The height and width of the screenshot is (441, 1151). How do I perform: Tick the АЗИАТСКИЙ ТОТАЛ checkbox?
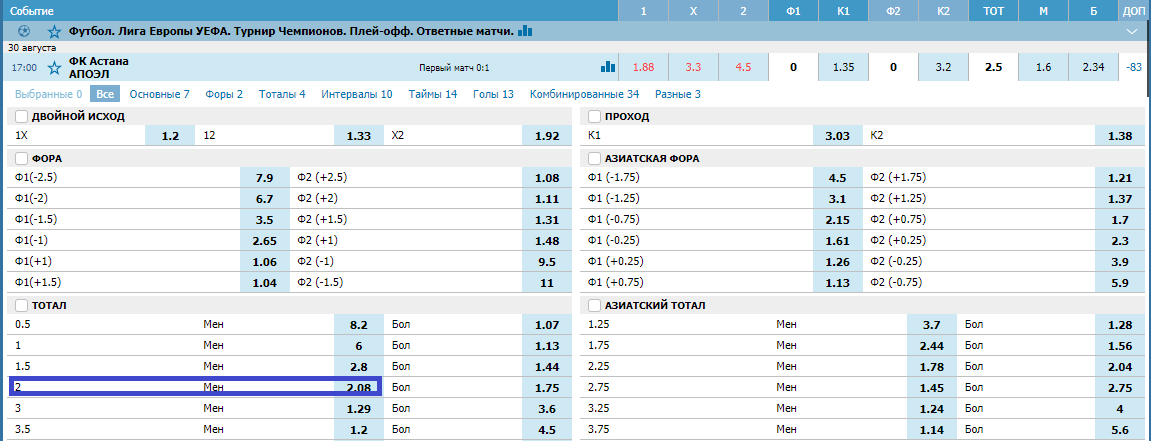594,305
